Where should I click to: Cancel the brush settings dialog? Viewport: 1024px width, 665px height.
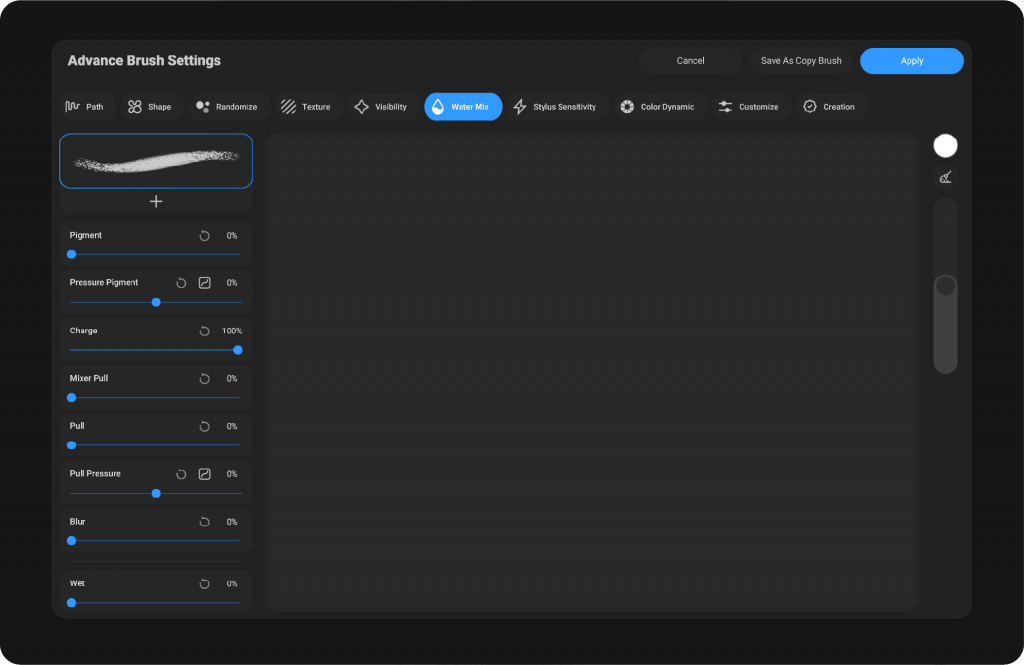[690, 61]
